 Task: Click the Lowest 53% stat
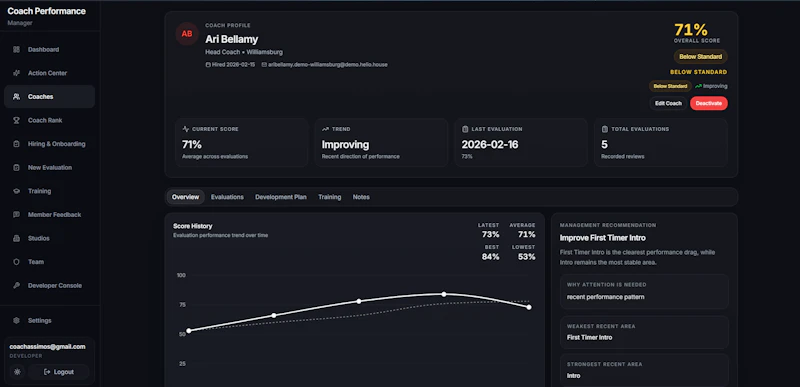coord(523,253)
